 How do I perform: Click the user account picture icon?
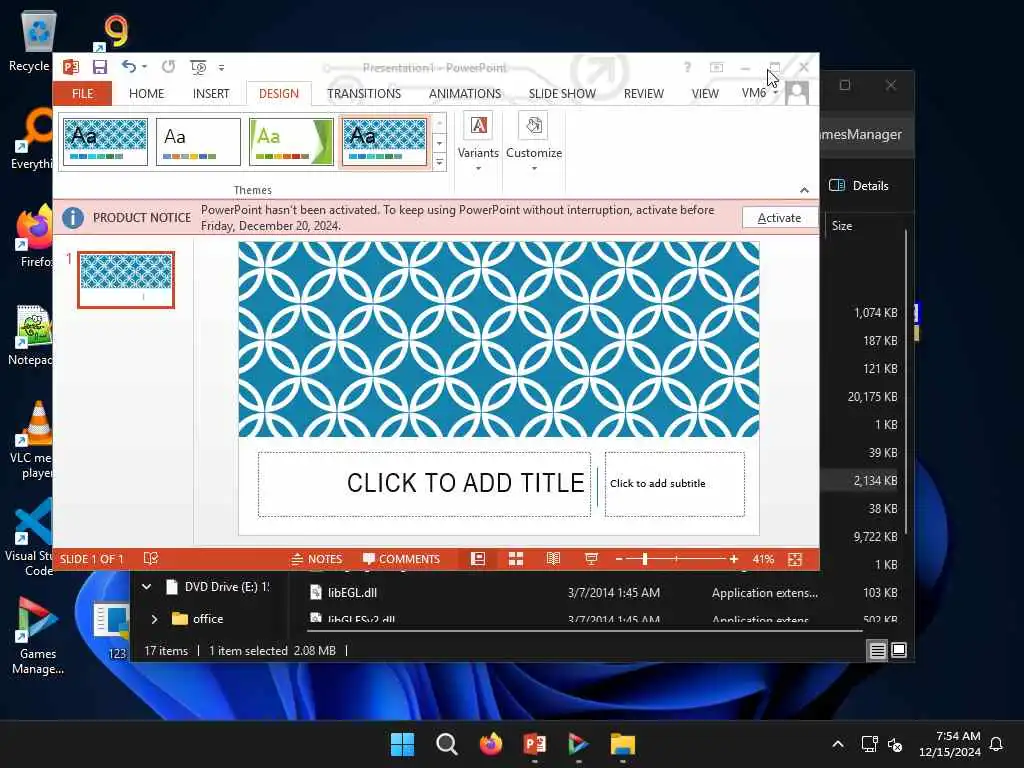click(797, 93)
